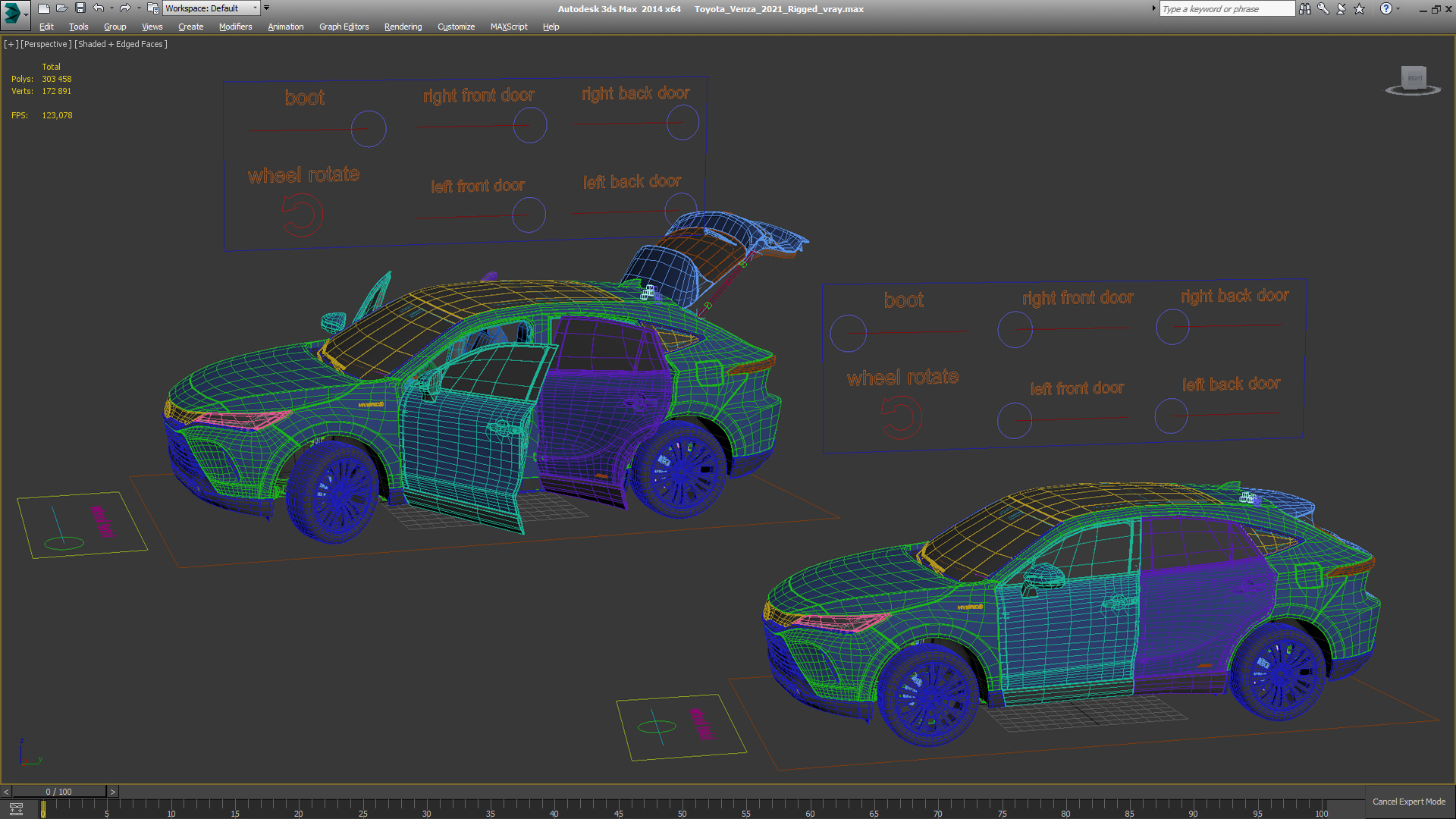Expand the undo history dropdown arrow
Viewport: 1456px width, 819px height.
coord(111,8)
